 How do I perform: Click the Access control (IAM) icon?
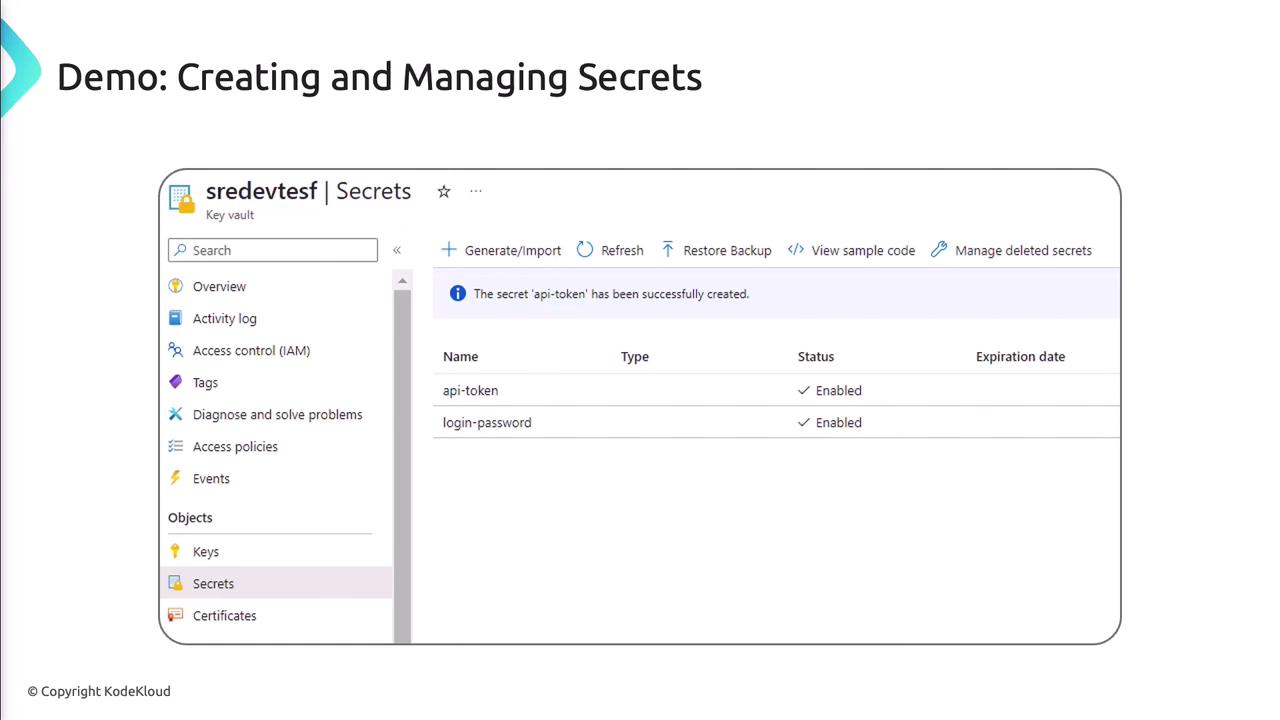176,351
